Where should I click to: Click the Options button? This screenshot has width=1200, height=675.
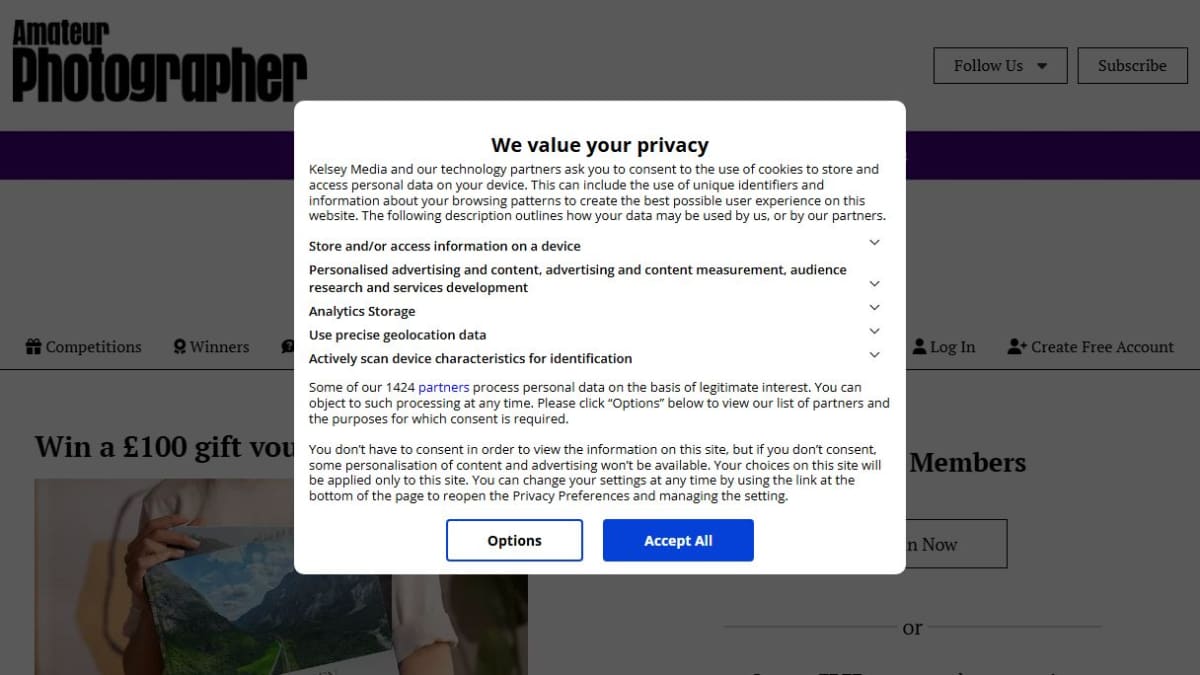pyautogui.click(x=514, y=540)
